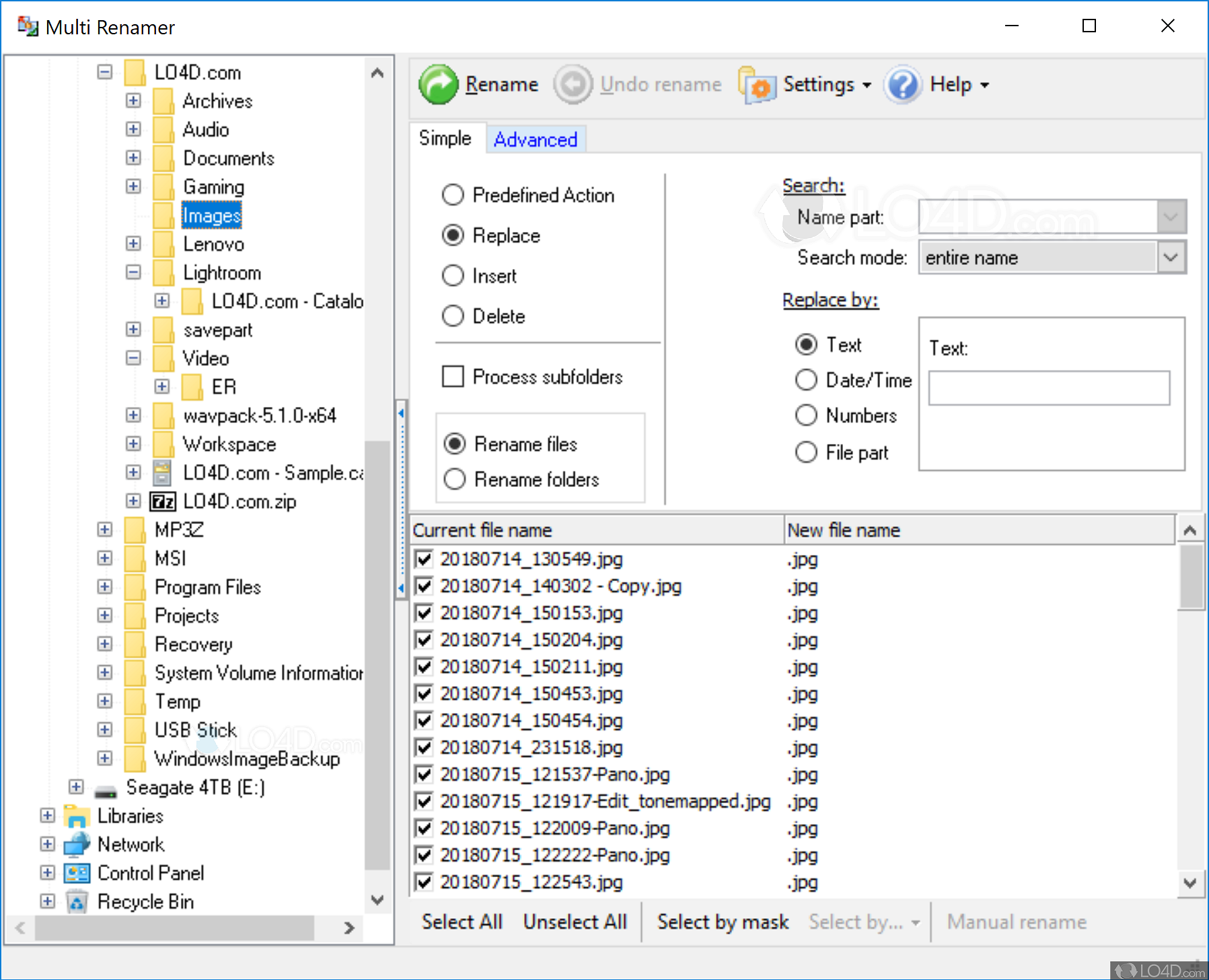This screenshot has width=1209, height=980.
Task: Enable the Process subfolders checkbox
Action: 453,377
